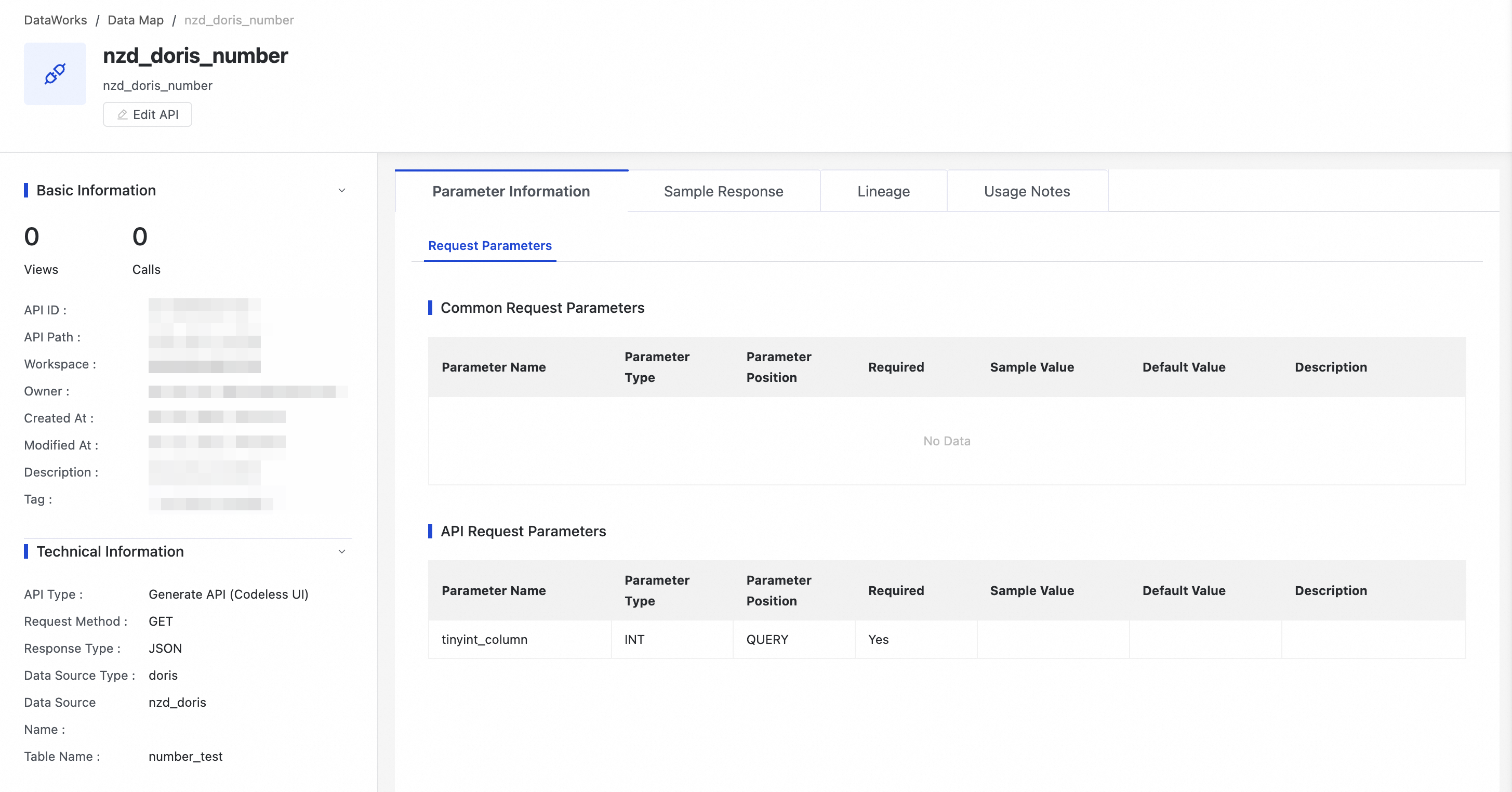
Task: Open the Usage Notes tab
Action: click(x=1027, y=191)
